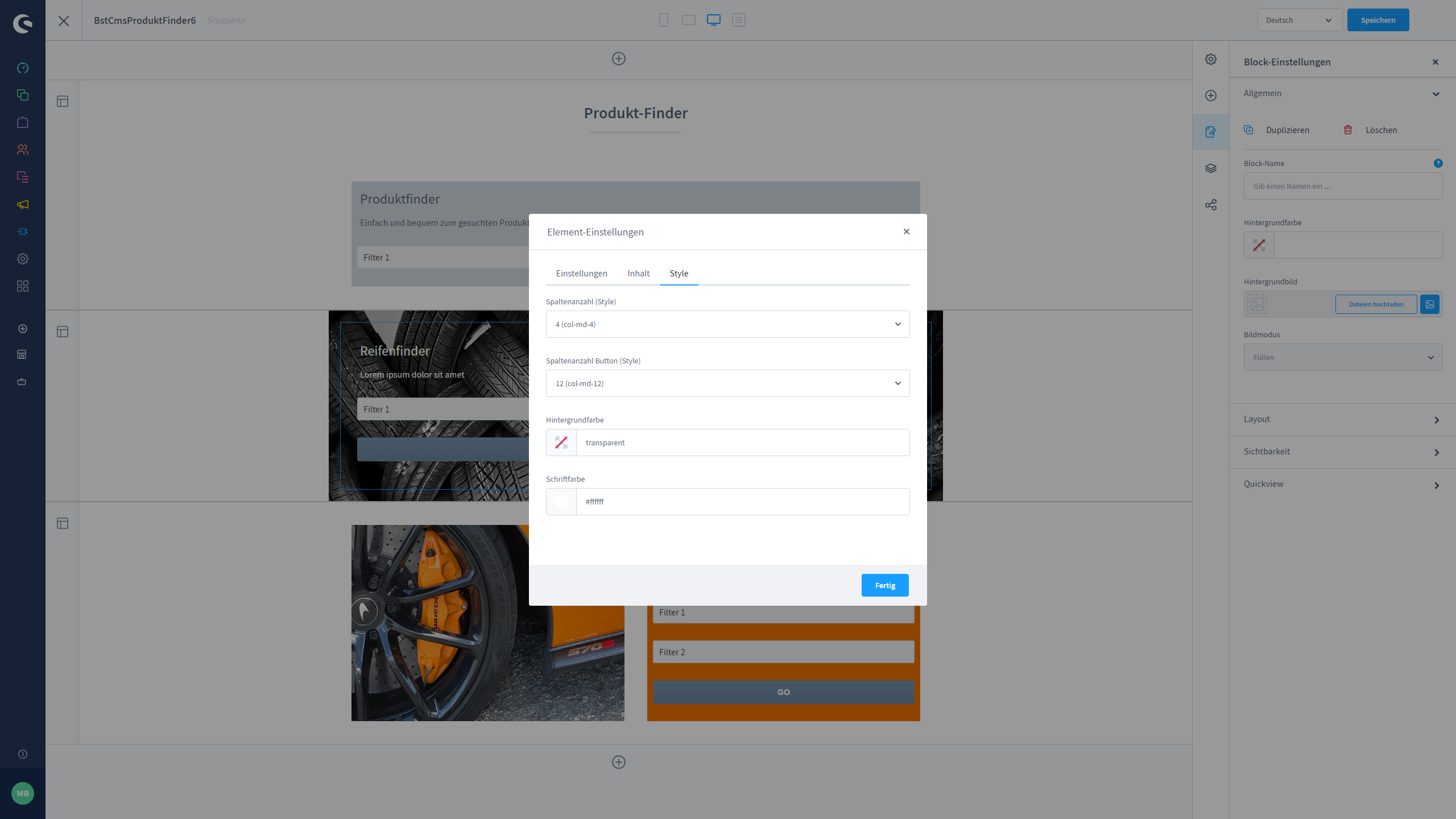Viewport: 1456px width, 819px height.
Task: Click the transparent Hintergrundfarbe input field
Action: (x=743, y=442)
